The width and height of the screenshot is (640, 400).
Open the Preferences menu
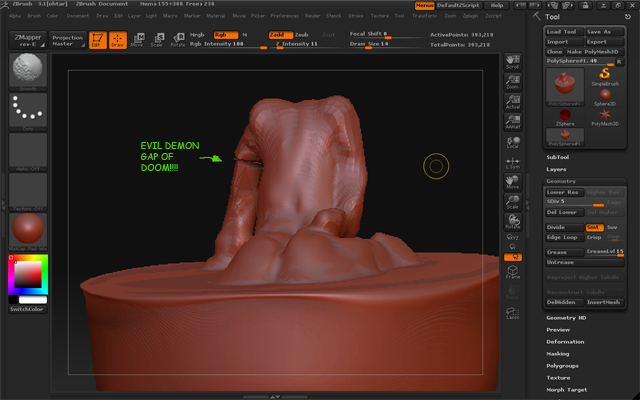pyautogui.click(x=284, y=16)
